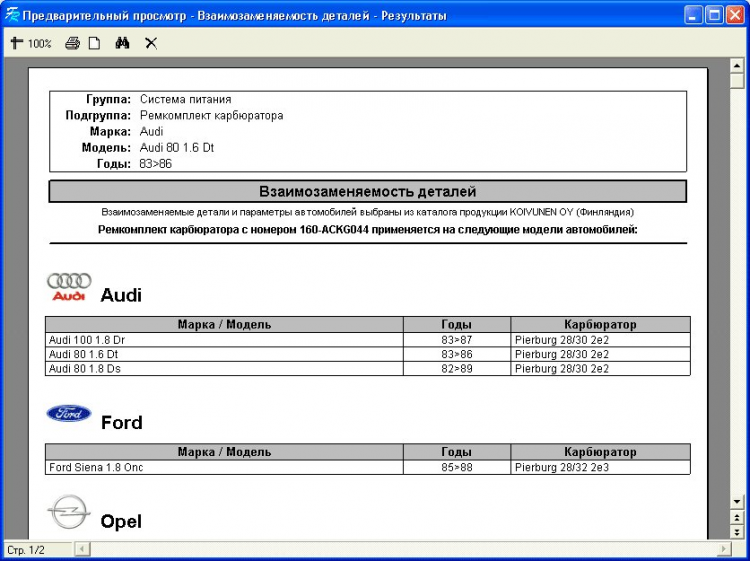This screenshot has width=750, height=561.
Task: Click the Ford oval logo
Action: 69,414
